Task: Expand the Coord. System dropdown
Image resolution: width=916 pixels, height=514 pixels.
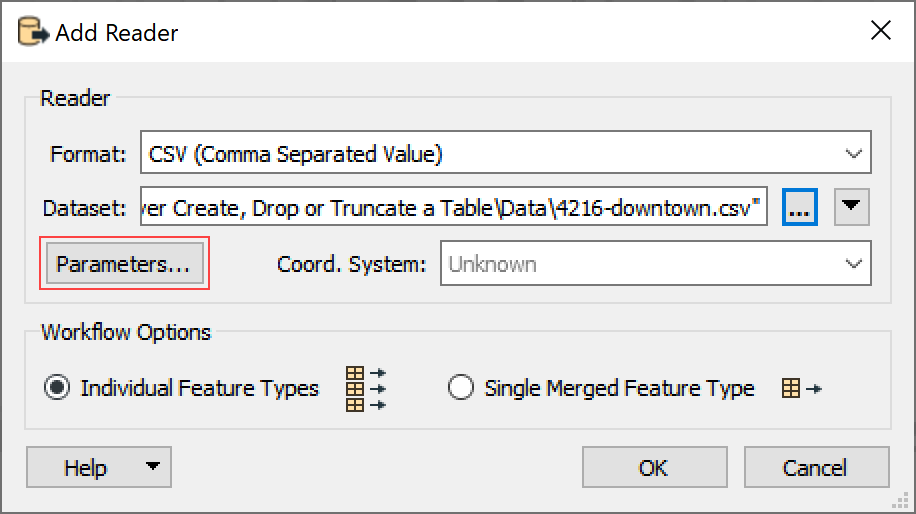Action: click(853, 264)
